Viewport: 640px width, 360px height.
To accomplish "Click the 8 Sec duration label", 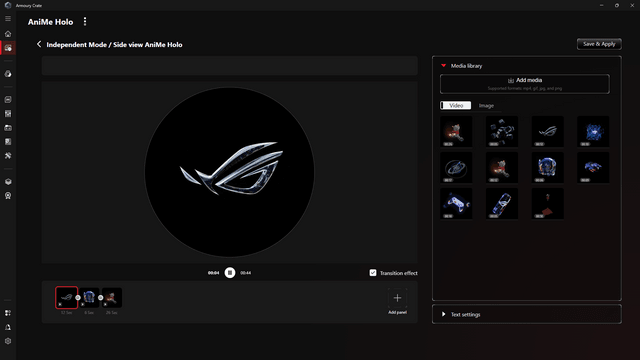I will point(89,313).
